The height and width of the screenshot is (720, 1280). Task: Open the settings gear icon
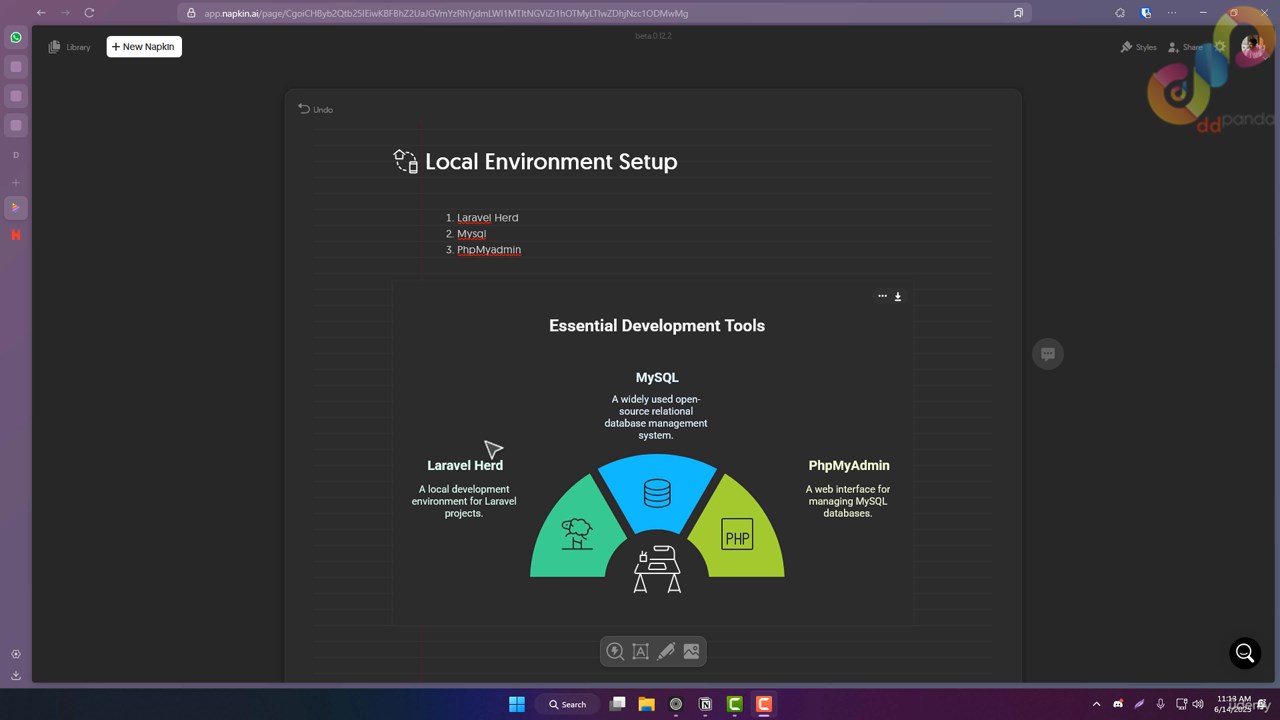click(1219, 47)
